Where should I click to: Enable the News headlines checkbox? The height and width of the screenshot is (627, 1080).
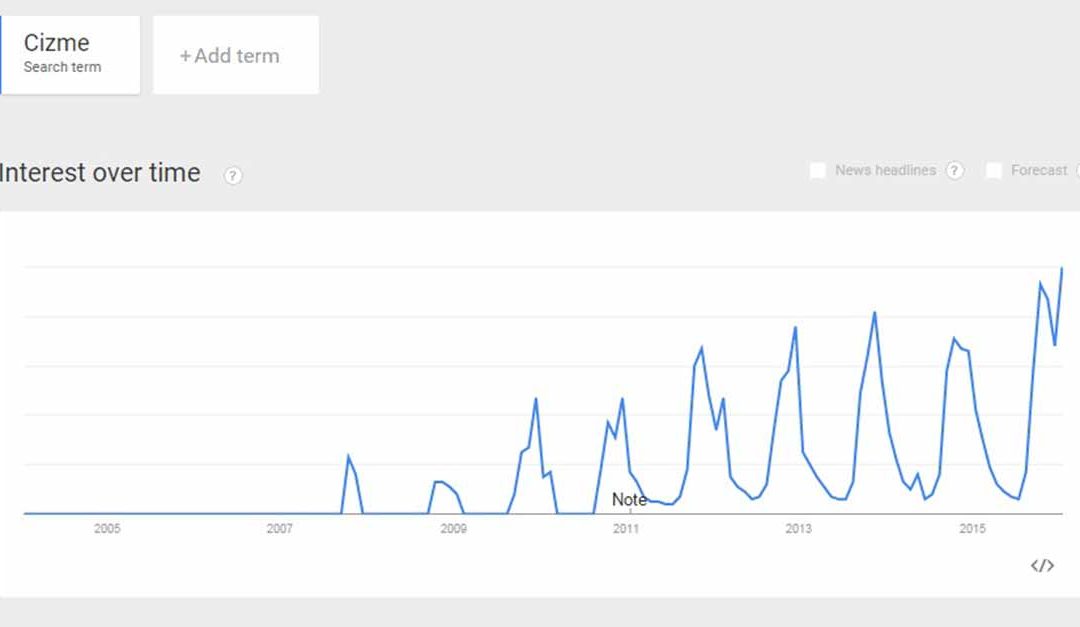pos(818,171)
